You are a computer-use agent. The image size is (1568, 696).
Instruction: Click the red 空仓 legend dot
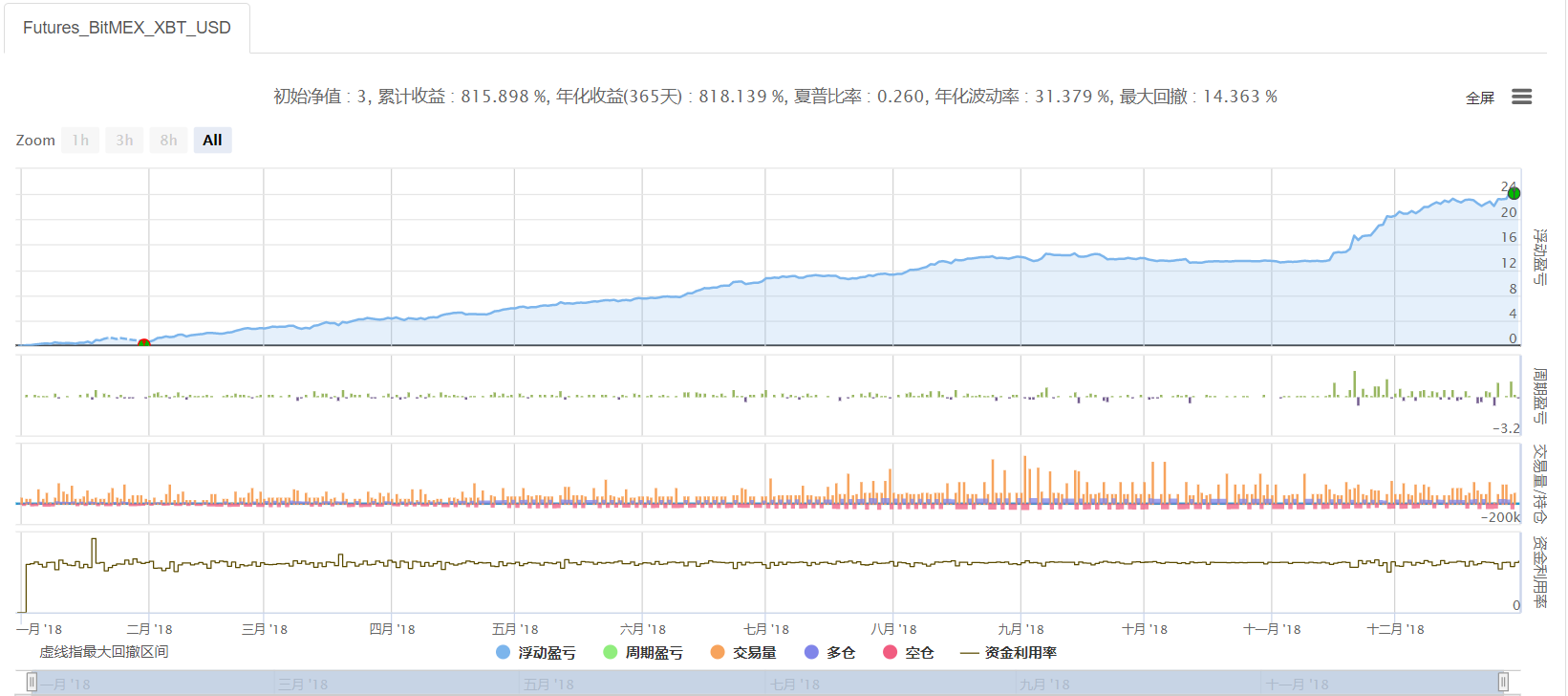tap(891, 652)
